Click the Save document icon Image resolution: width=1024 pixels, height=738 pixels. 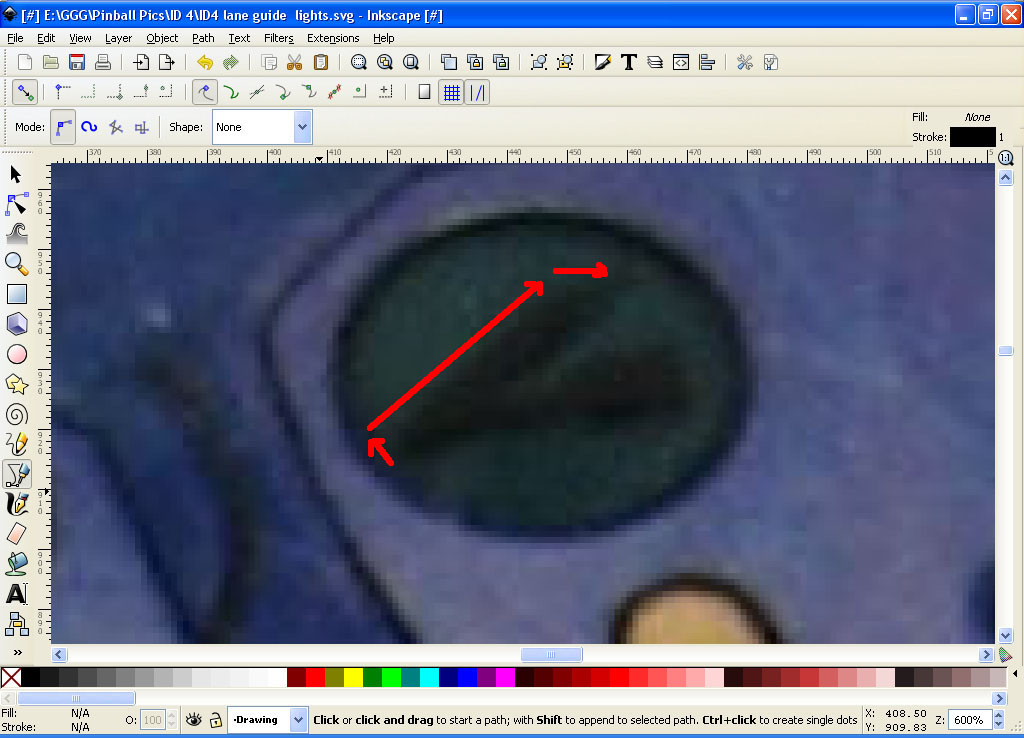77,63
